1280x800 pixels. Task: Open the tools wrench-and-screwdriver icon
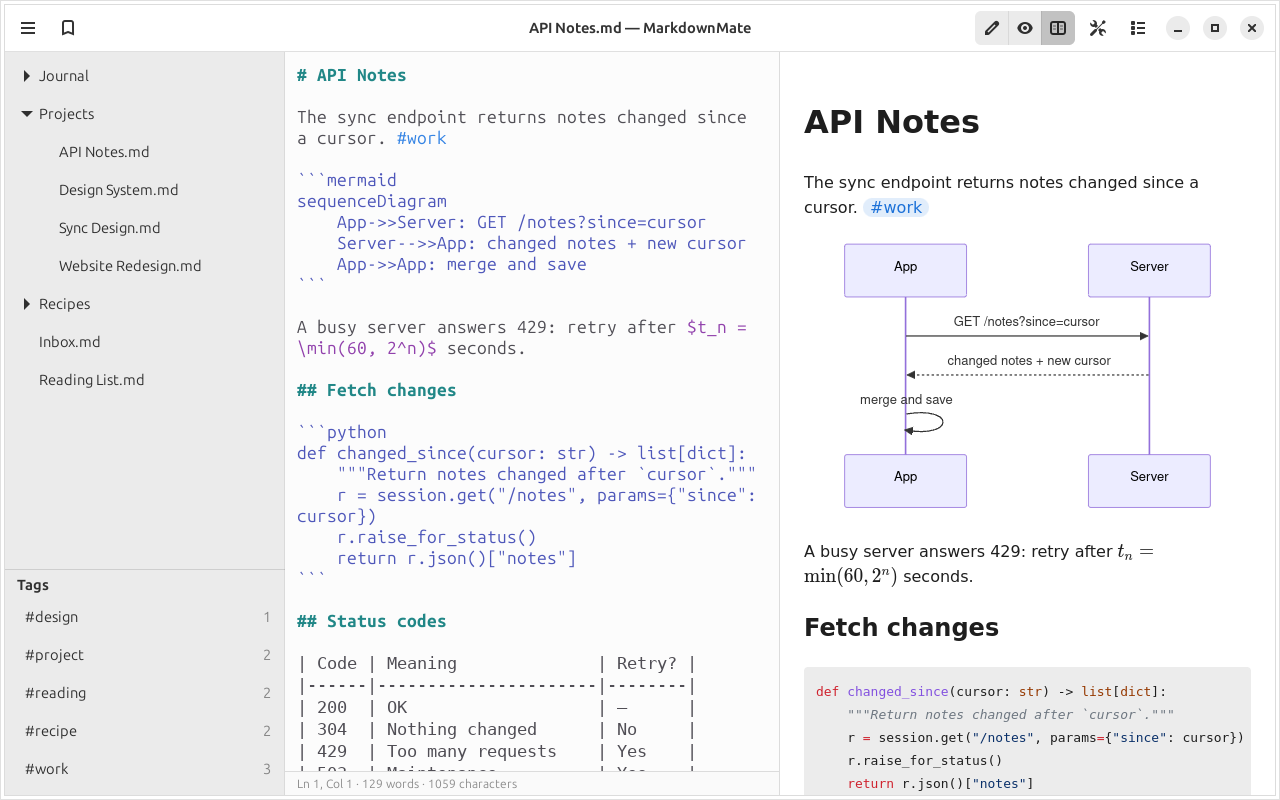1098,28
